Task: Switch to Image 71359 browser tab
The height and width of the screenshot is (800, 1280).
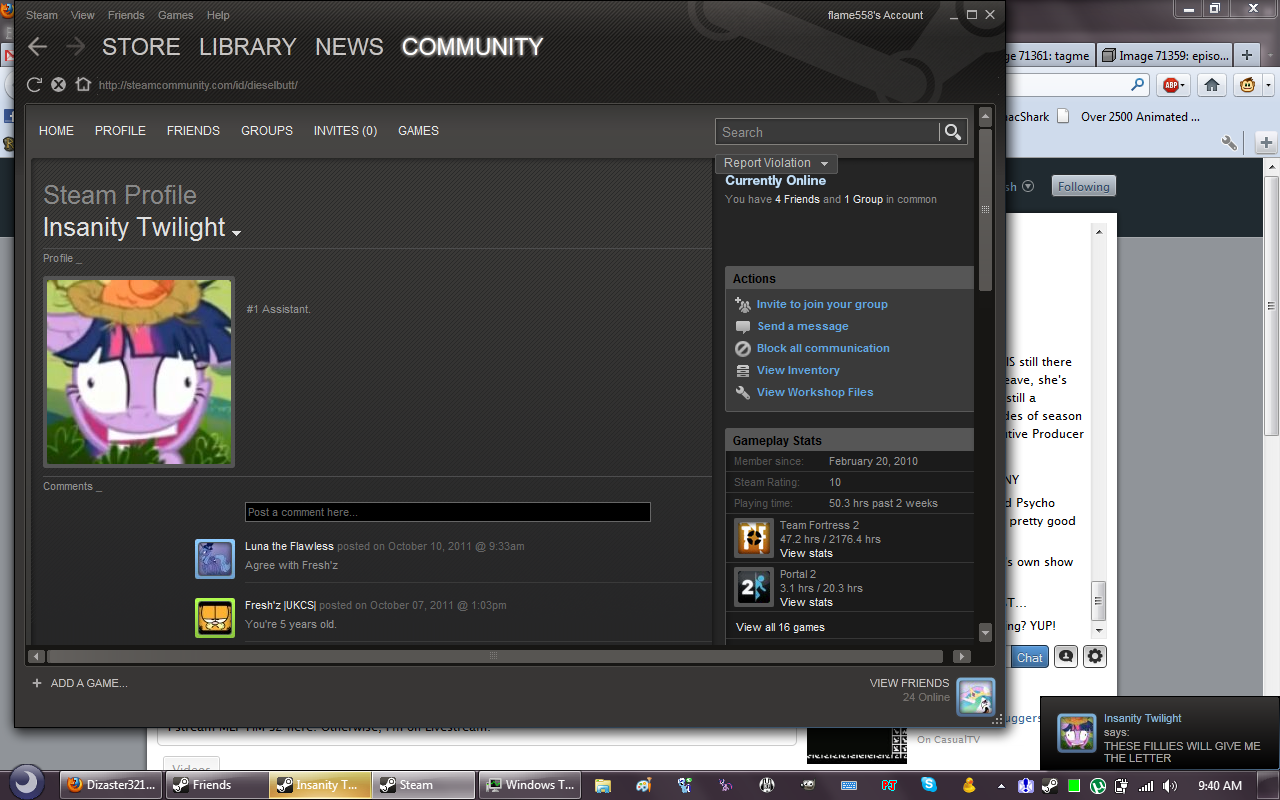Action: pyautogui.click(x=1166, y=55)
